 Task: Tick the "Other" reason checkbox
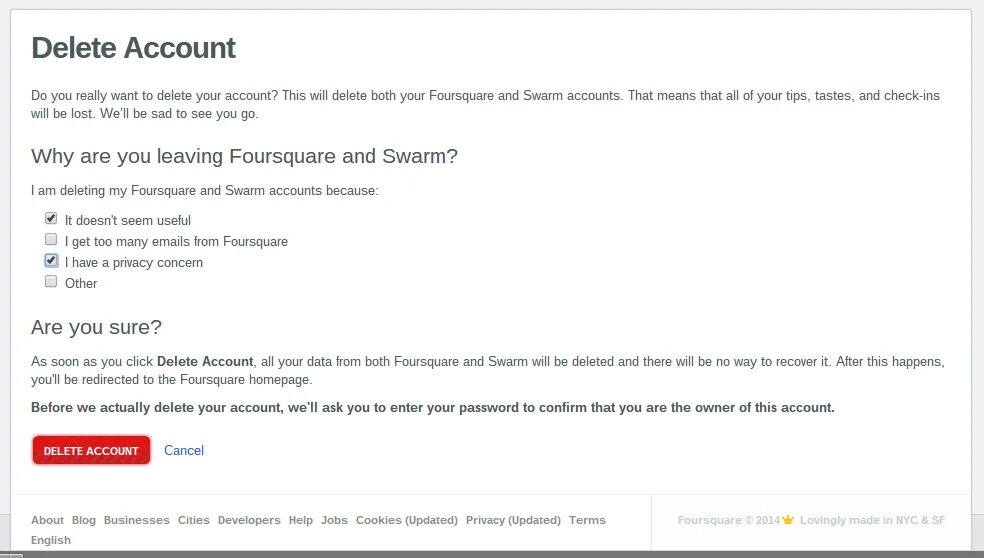click(51, 281)
